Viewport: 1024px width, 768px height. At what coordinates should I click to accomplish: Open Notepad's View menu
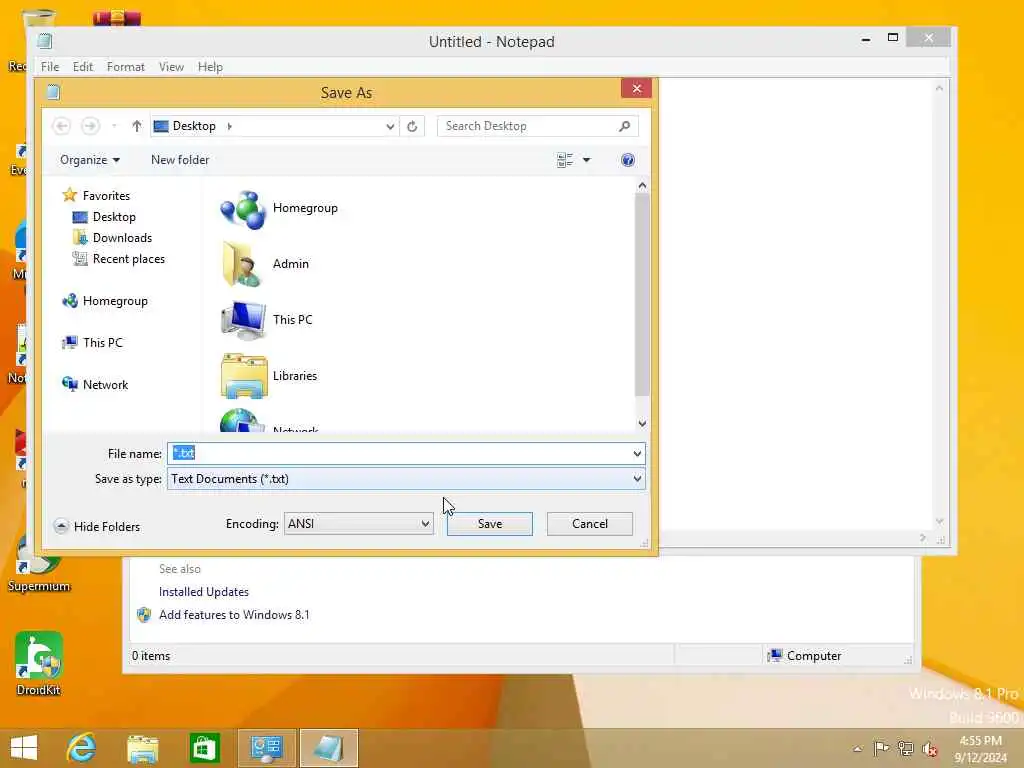pyautogui.click(x=171, y=67)
